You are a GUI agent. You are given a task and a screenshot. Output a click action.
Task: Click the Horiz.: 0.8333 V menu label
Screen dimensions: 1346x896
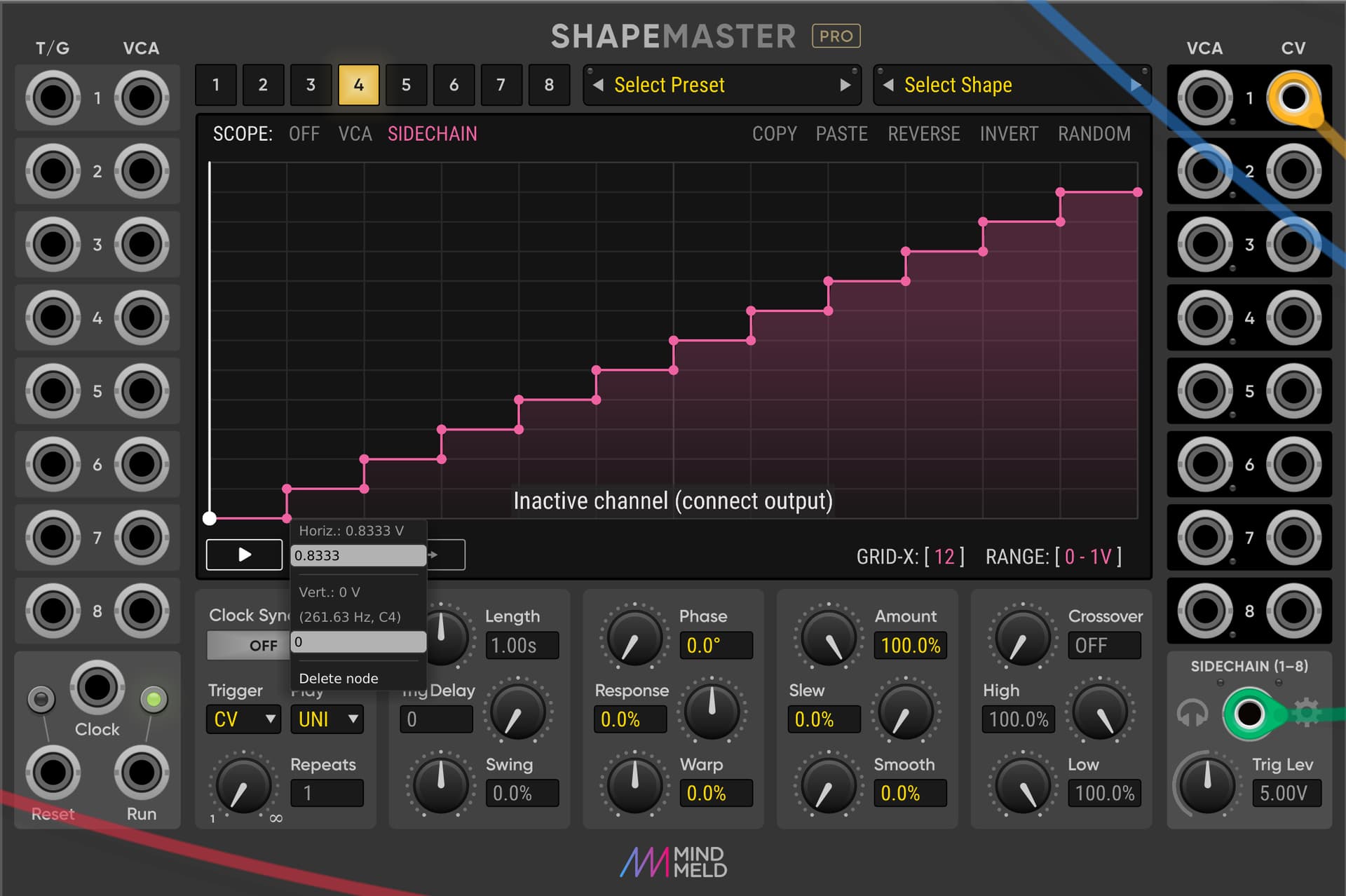click(x=351, y=531)
